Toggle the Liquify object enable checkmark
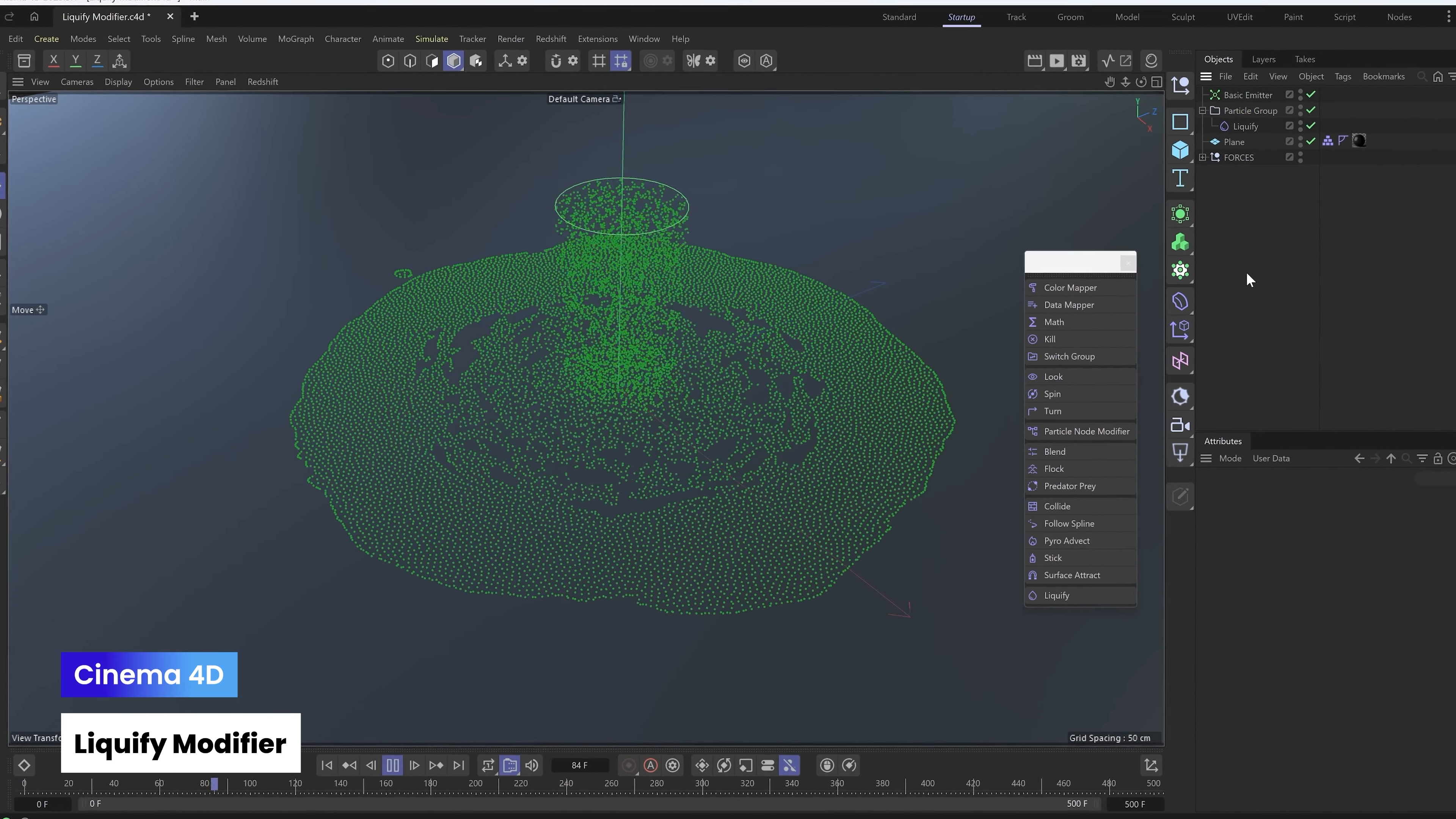The height and width of the screenshot is (819, 1456). point(1311,126)
